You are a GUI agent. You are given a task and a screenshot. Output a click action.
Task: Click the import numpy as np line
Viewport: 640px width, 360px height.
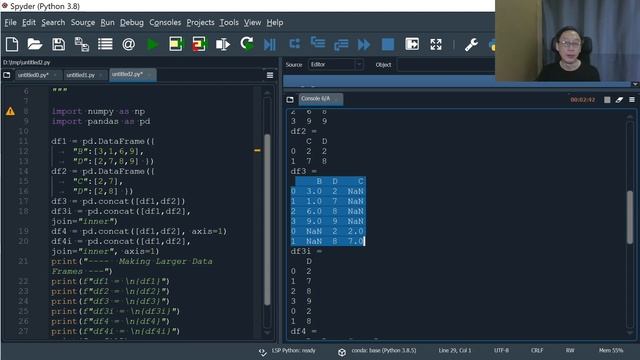coord(98,111)
